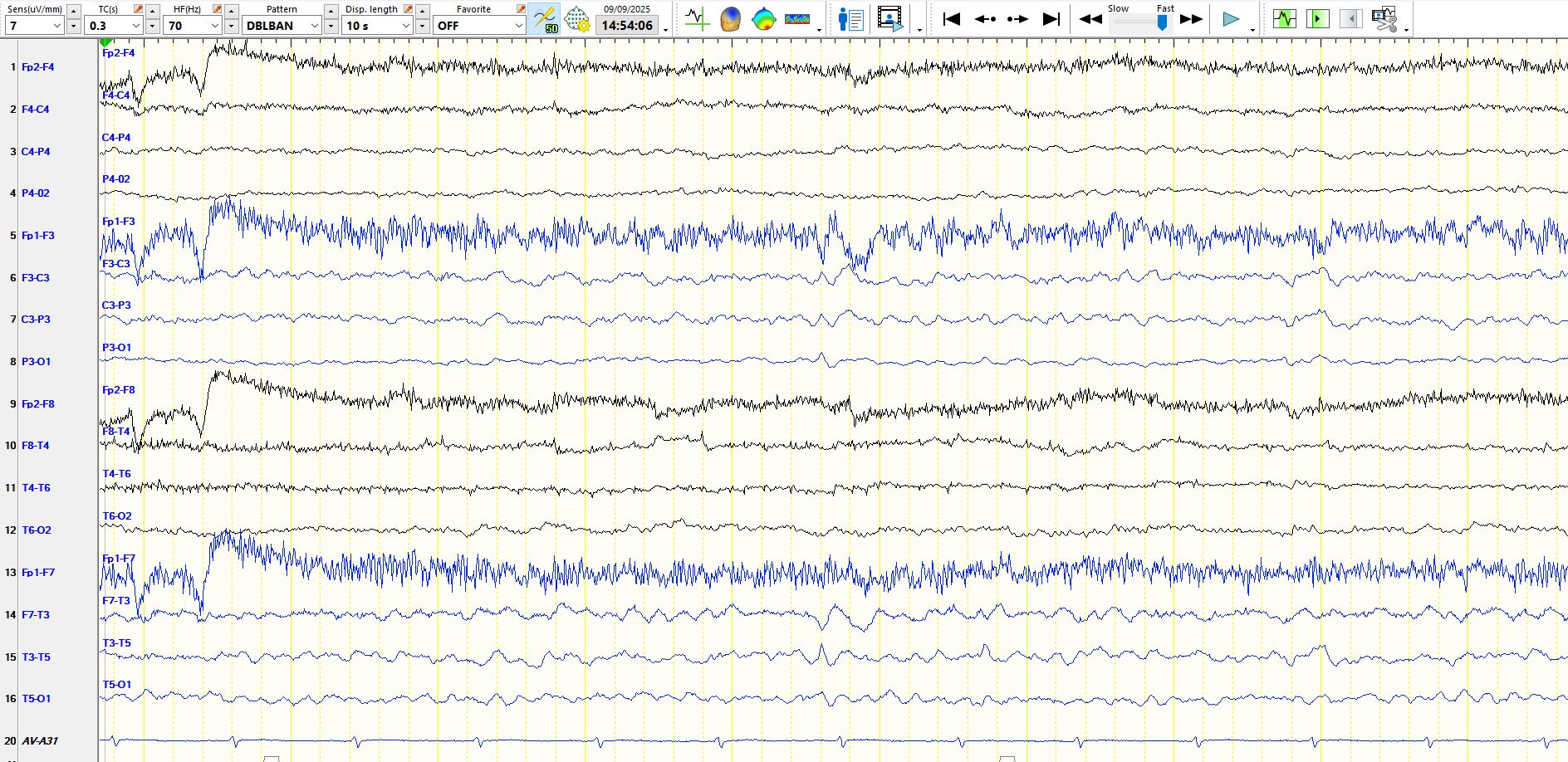This screenshot has height=762, width=1568.
Task: Select channel 15 T3-T5 label
Action: click(x=36, y=657)
